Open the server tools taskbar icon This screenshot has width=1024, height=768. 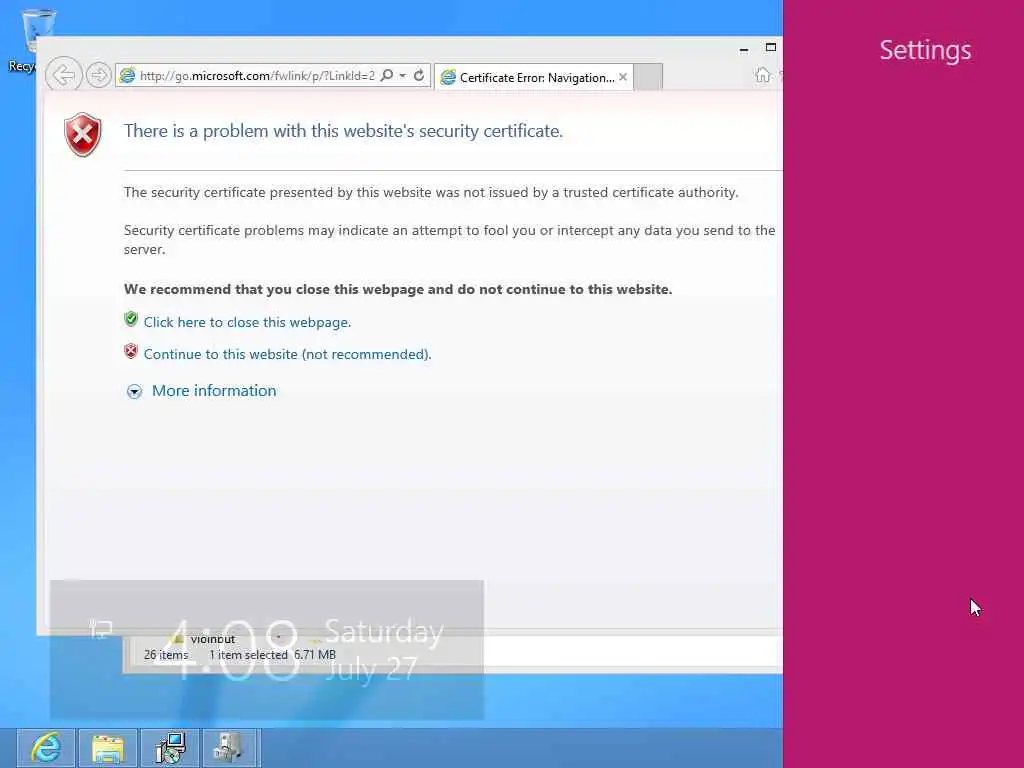coord(231,748)
